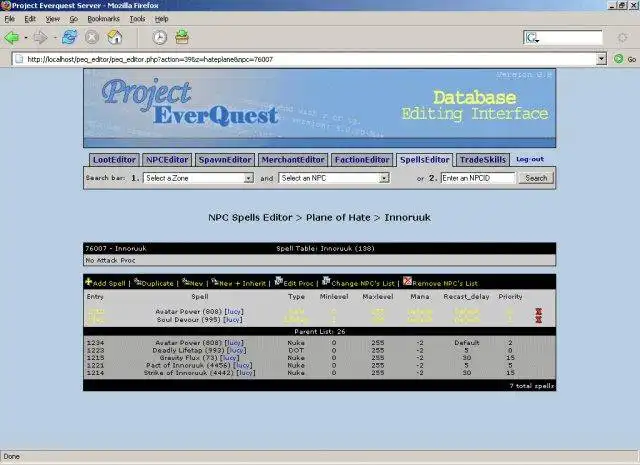Viewport: 640px width, 465px height.
Task: Click the Search button in search bar
Action: pyautogui.click(x=536, y=178)
